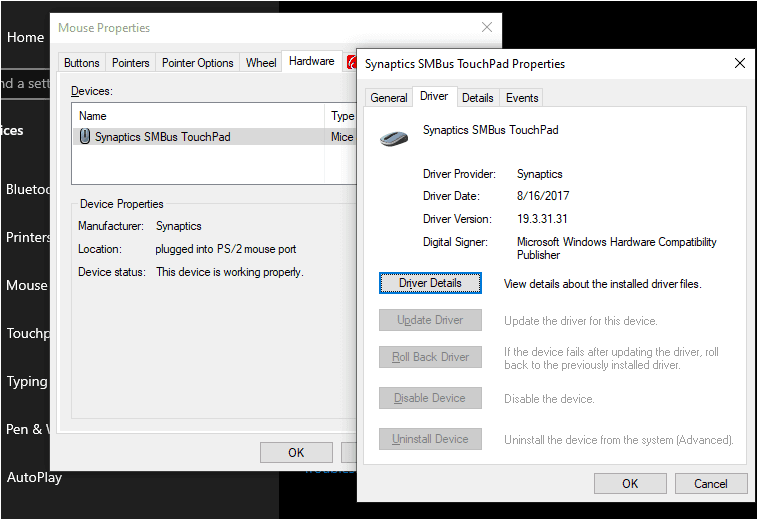Open the Pointer Options tab
758x520 pixels.
click(x=197, y=63)
